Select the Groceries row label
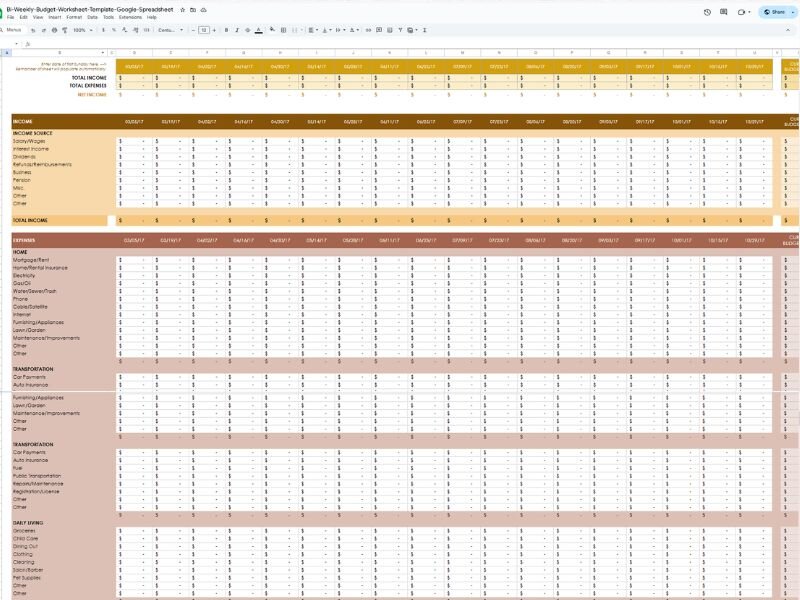800x600 pixels. (24, 531)
